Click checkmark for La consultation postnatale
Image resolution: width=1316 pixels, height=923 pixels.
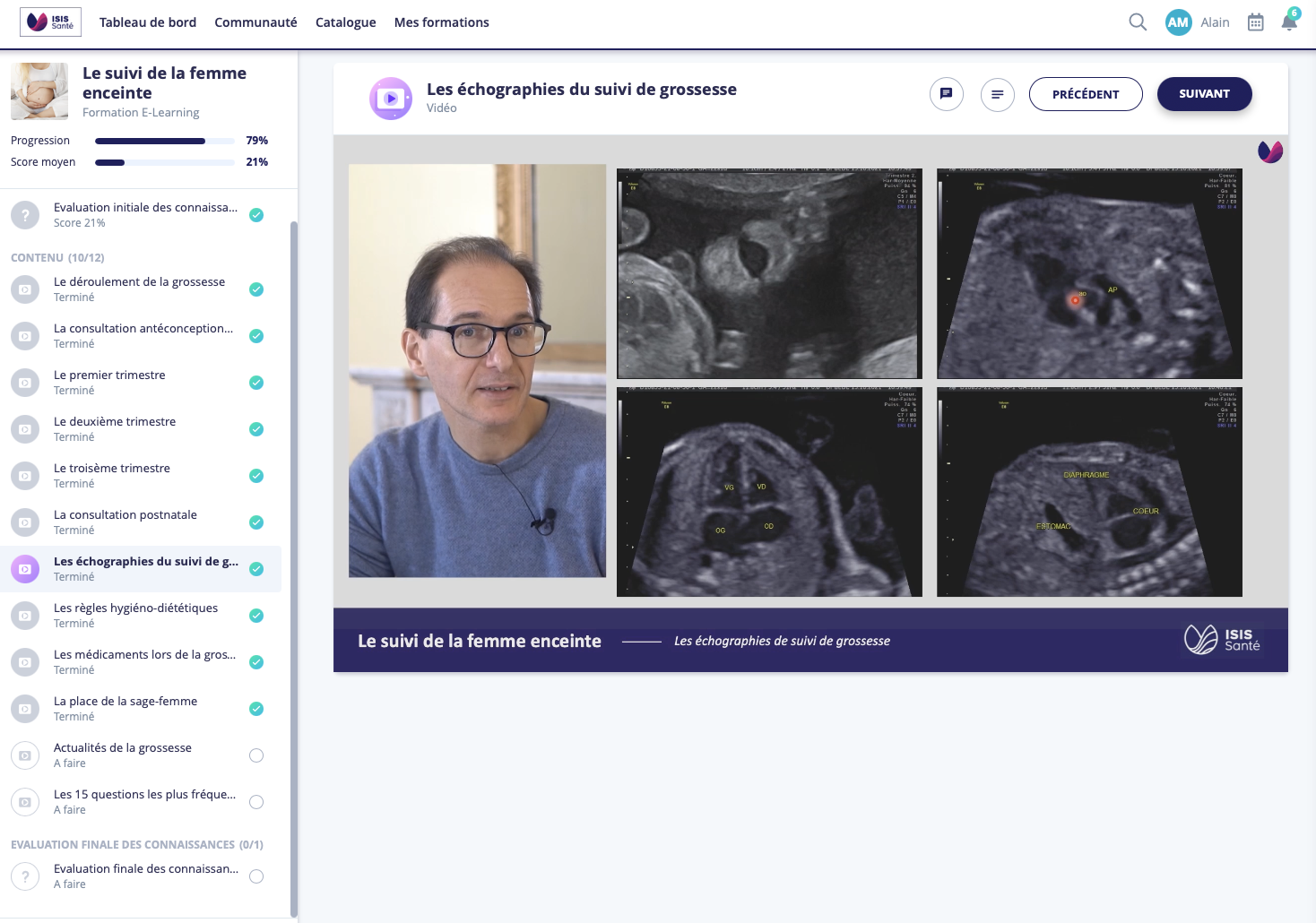pos(256,522)
